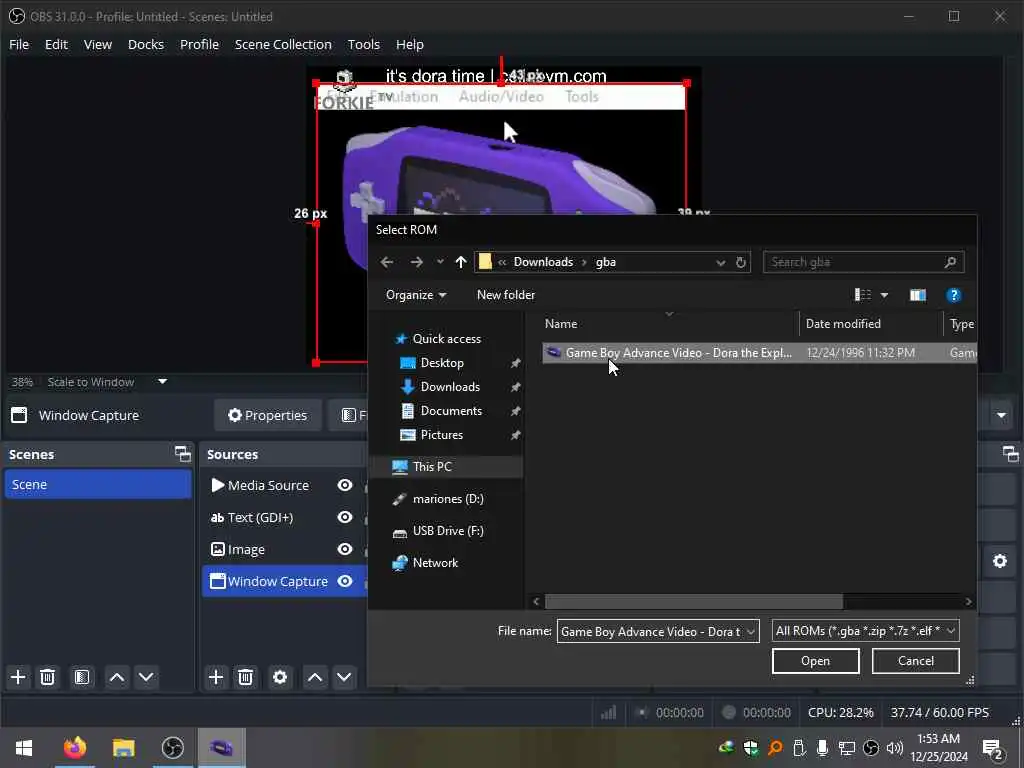Add a new scene with the plus icon

(18, 677)
